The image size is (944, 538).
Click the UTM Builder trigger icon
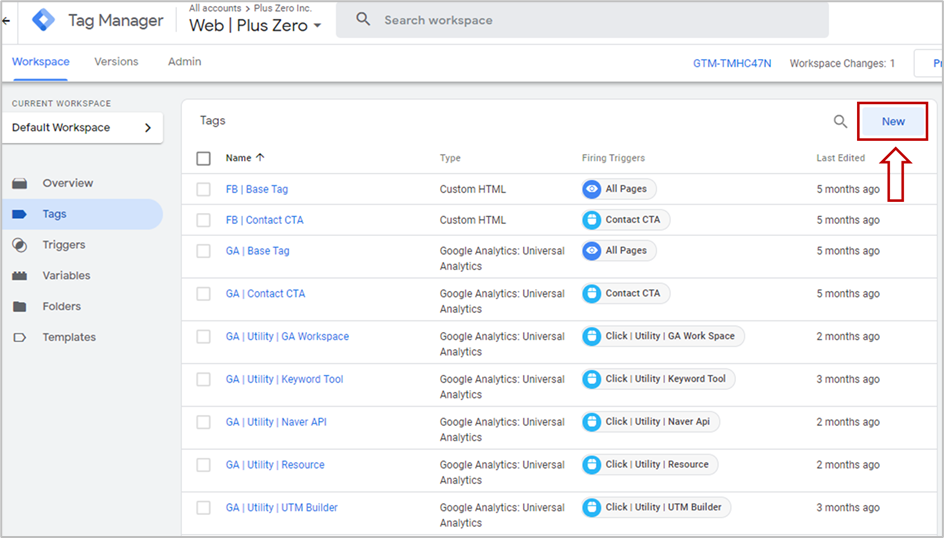pyautogui.click(x=592, y=507)
